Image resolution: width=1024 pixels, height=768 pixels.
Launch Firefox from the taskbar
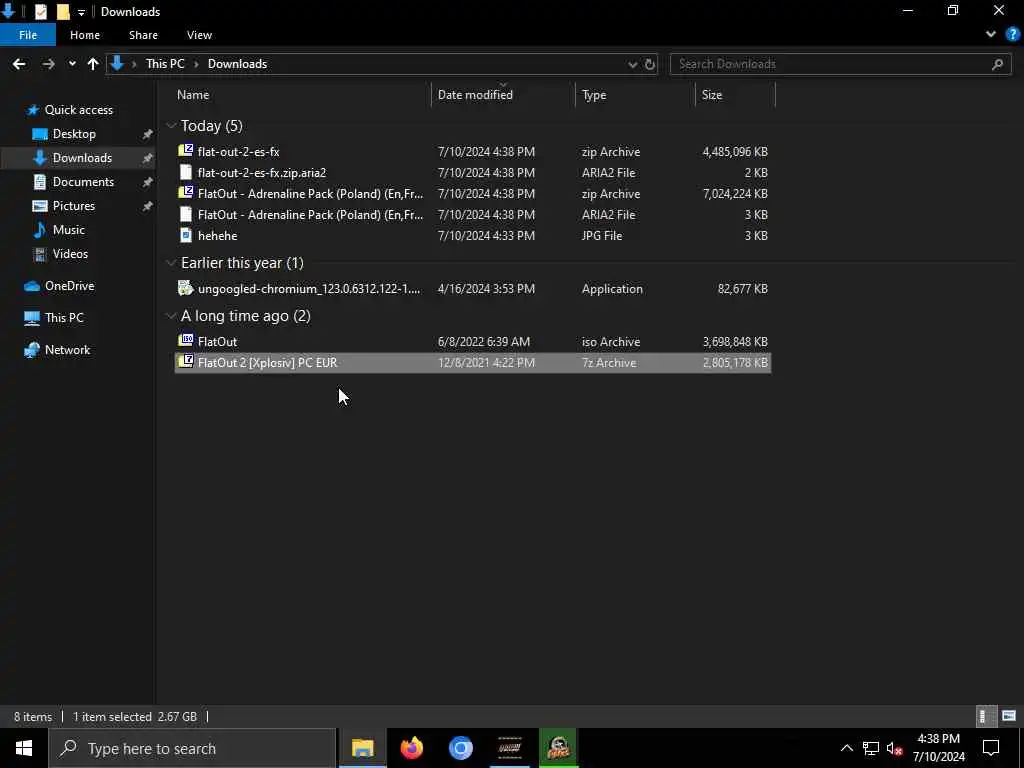[x=411, y=748]
